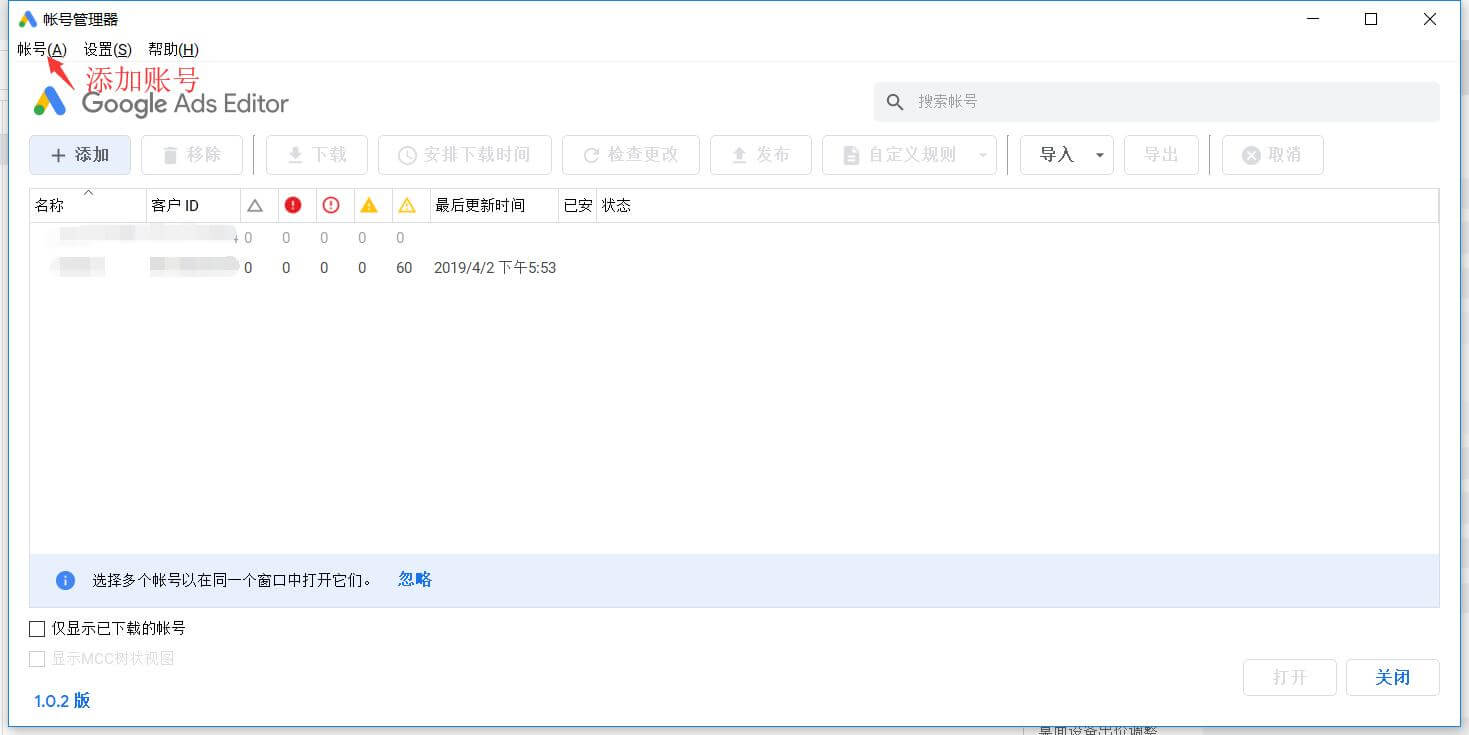The height and width of the screenshot is (735, 1469).
Task: Open the 设置(S) menu
Action: pos(107,49)
